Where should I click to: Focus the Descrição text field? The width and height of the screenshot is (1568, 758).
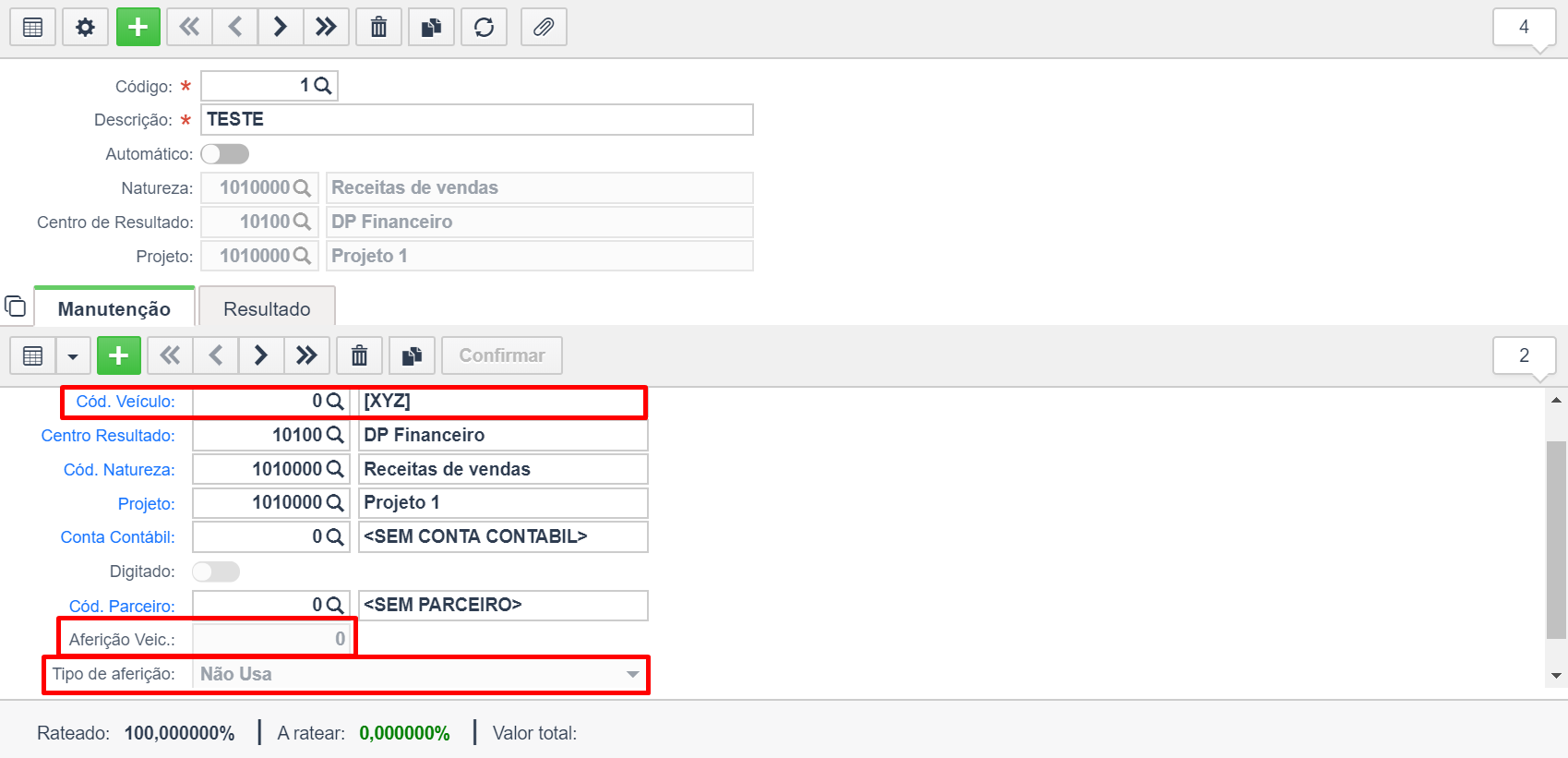click(477, 119)
